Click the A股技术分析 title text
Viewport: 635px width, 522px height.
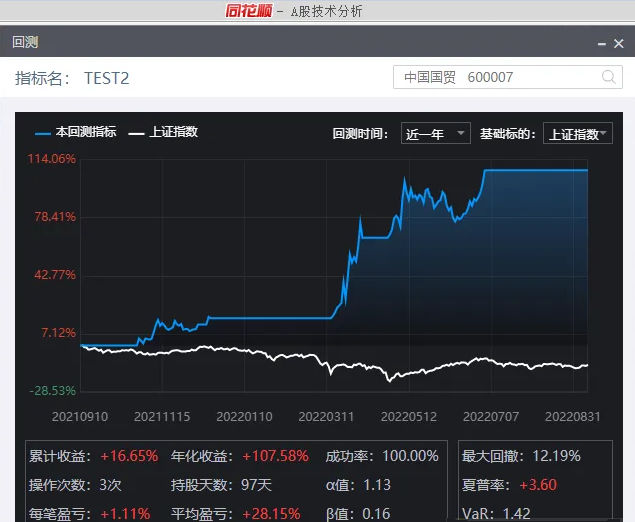pos(326,11)
